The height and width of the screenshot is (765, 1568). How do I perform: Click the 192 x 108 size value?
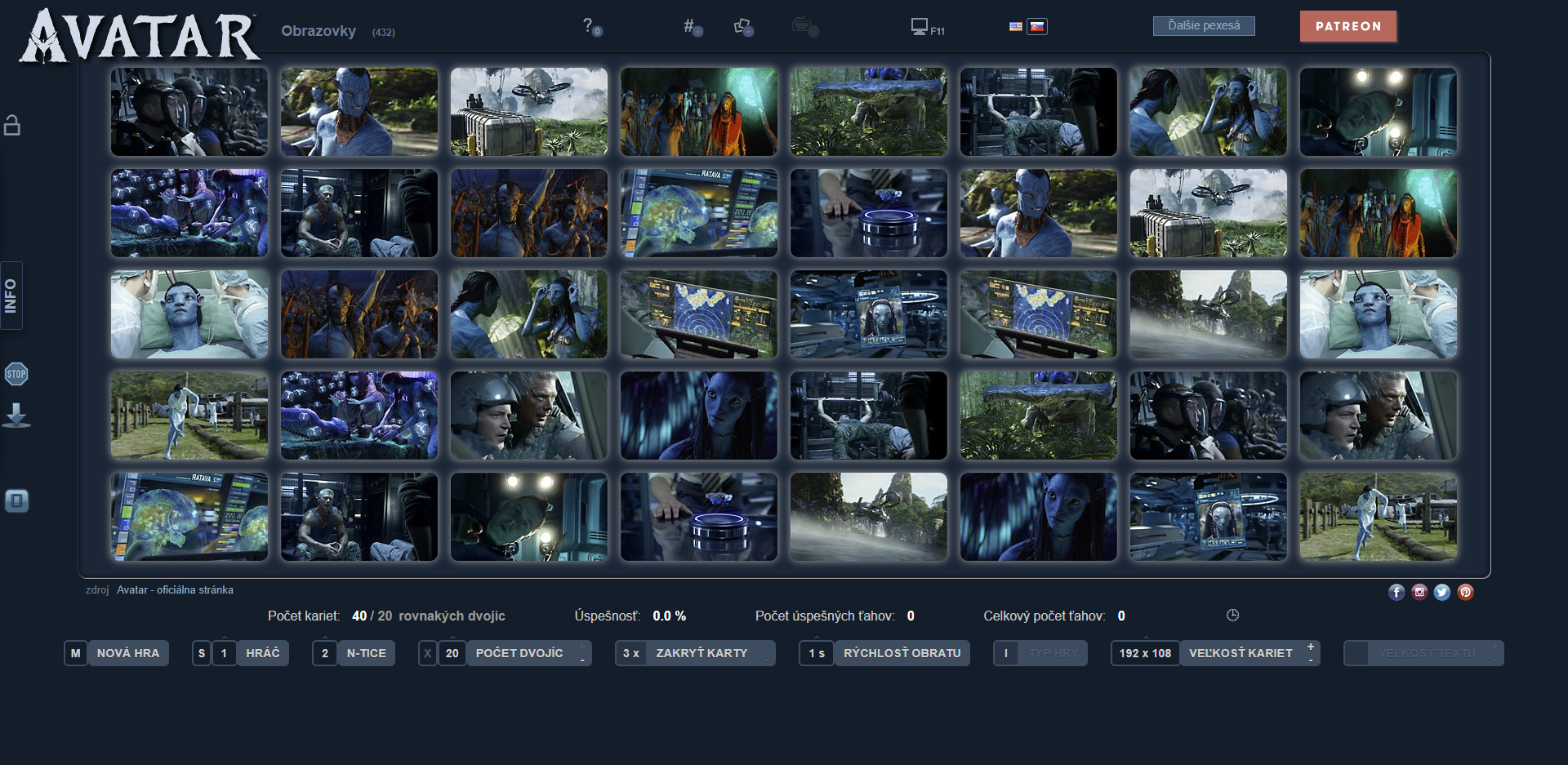1145,653
